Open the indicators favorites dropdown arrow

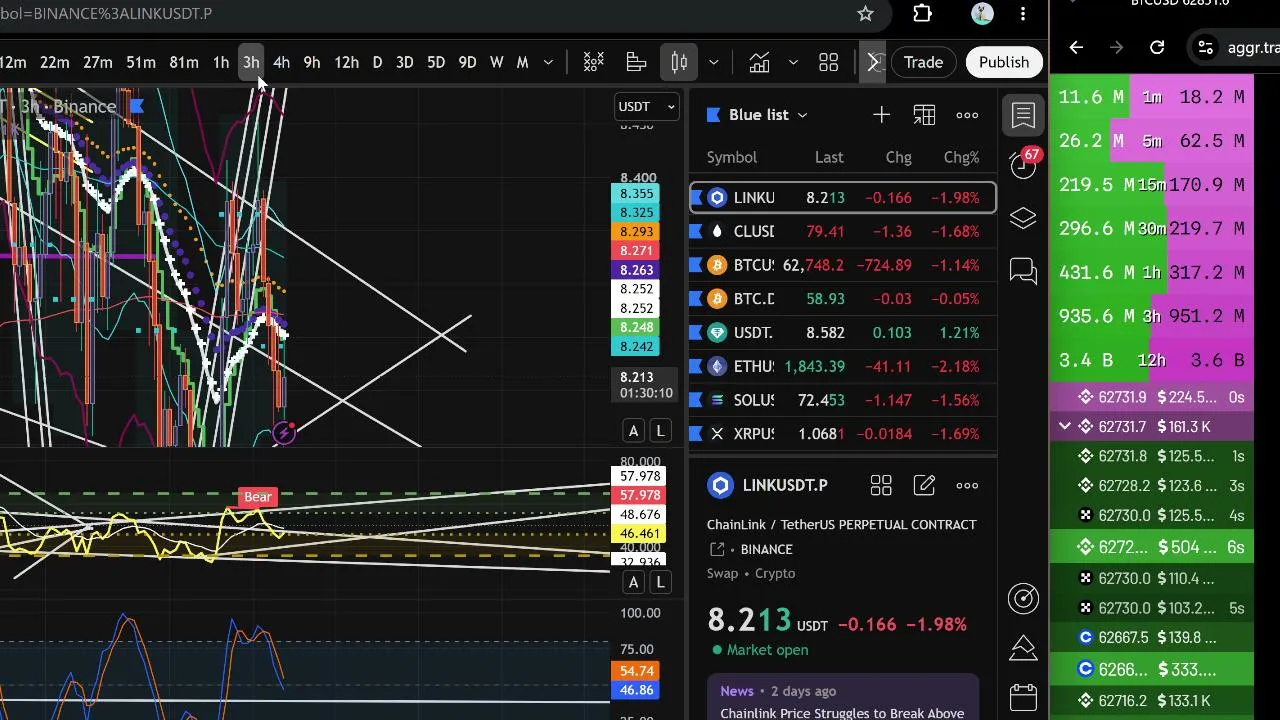pos(793,62)
